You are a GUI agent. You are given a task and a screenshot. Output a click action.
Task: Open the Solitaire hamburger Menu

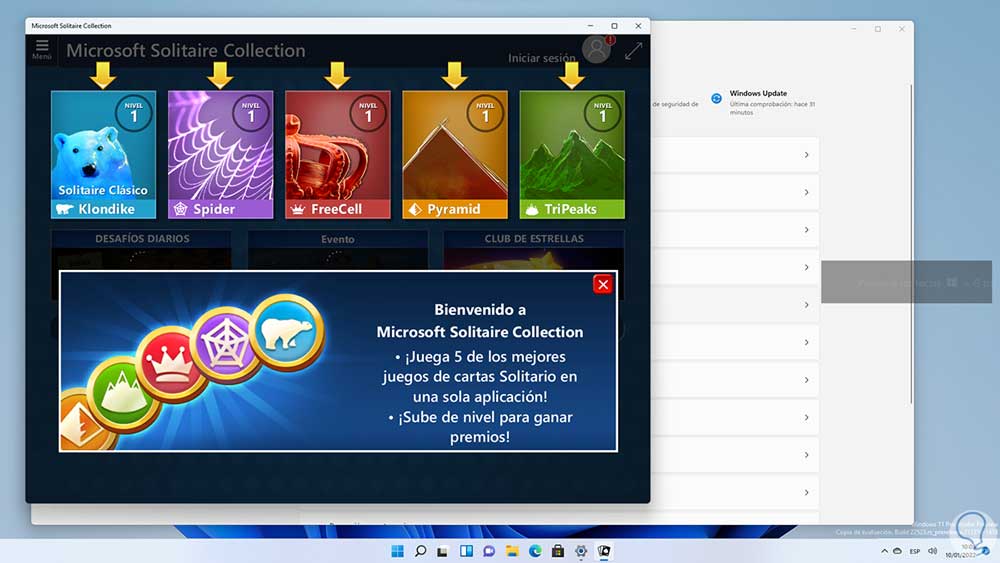[x=42, y=49]
